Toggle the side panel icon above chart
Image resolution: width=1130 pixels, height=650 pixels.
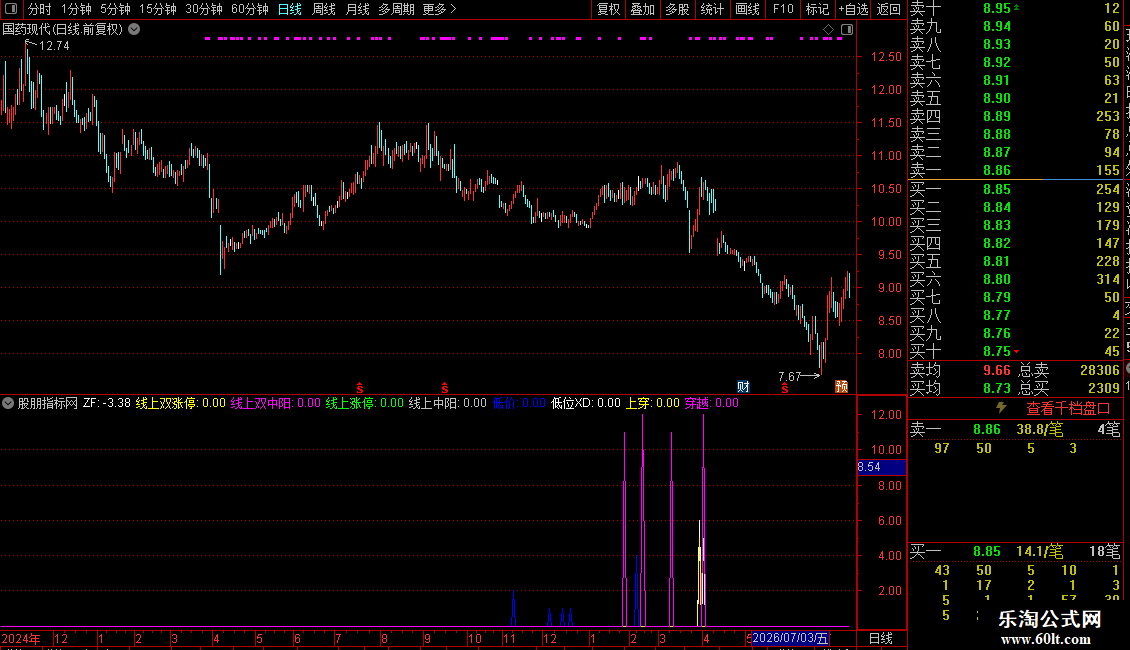click(847, 30)
